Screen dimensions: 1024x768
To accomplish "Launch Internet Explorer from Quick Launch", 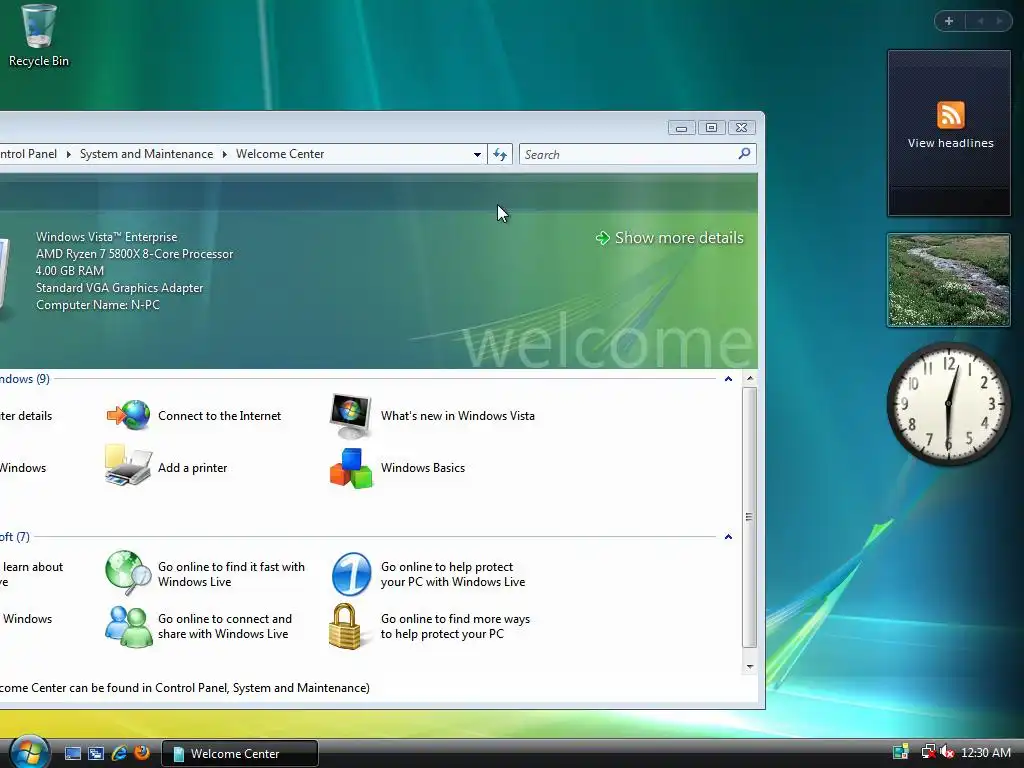I will (119, 754).
